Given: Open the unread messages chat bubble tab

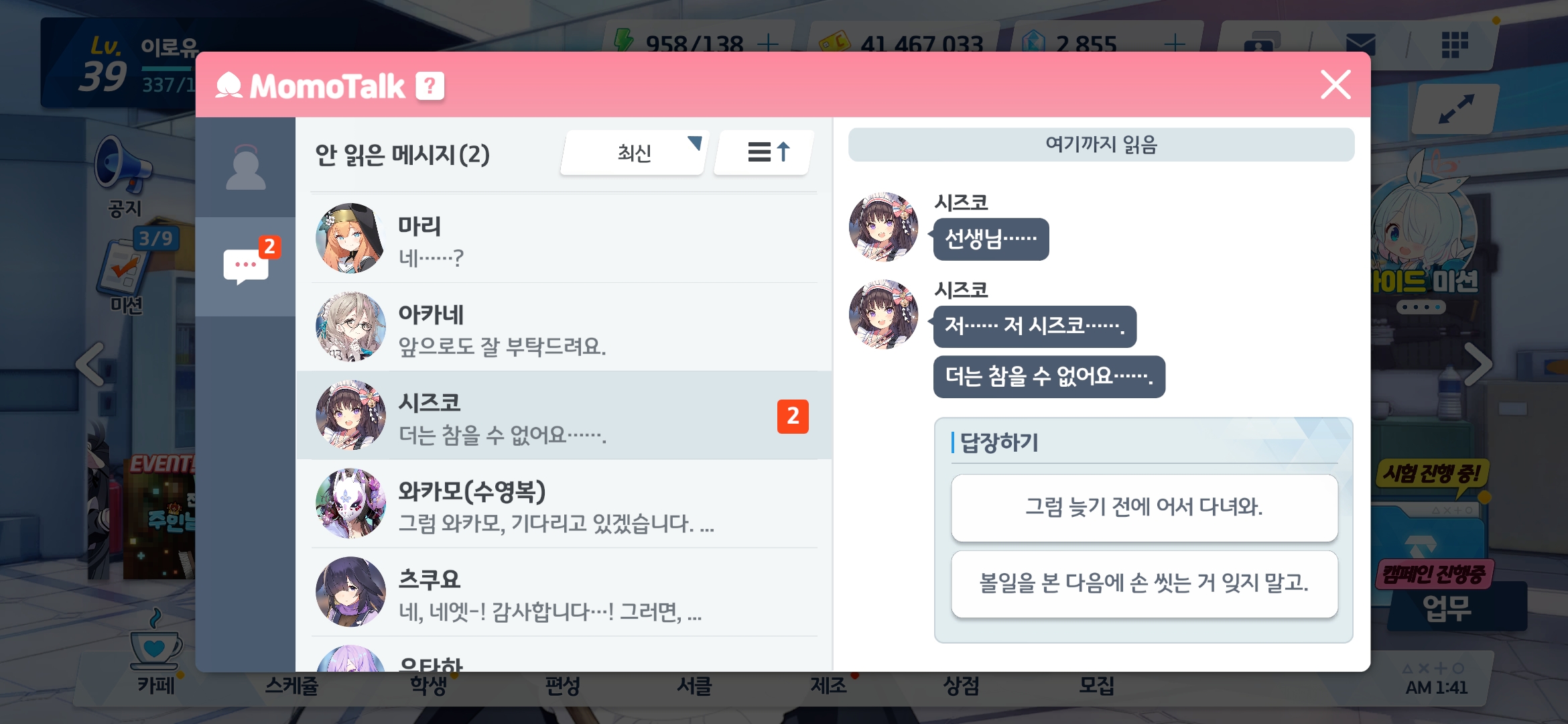Looking at the screenshot, I should pos(246,267).
